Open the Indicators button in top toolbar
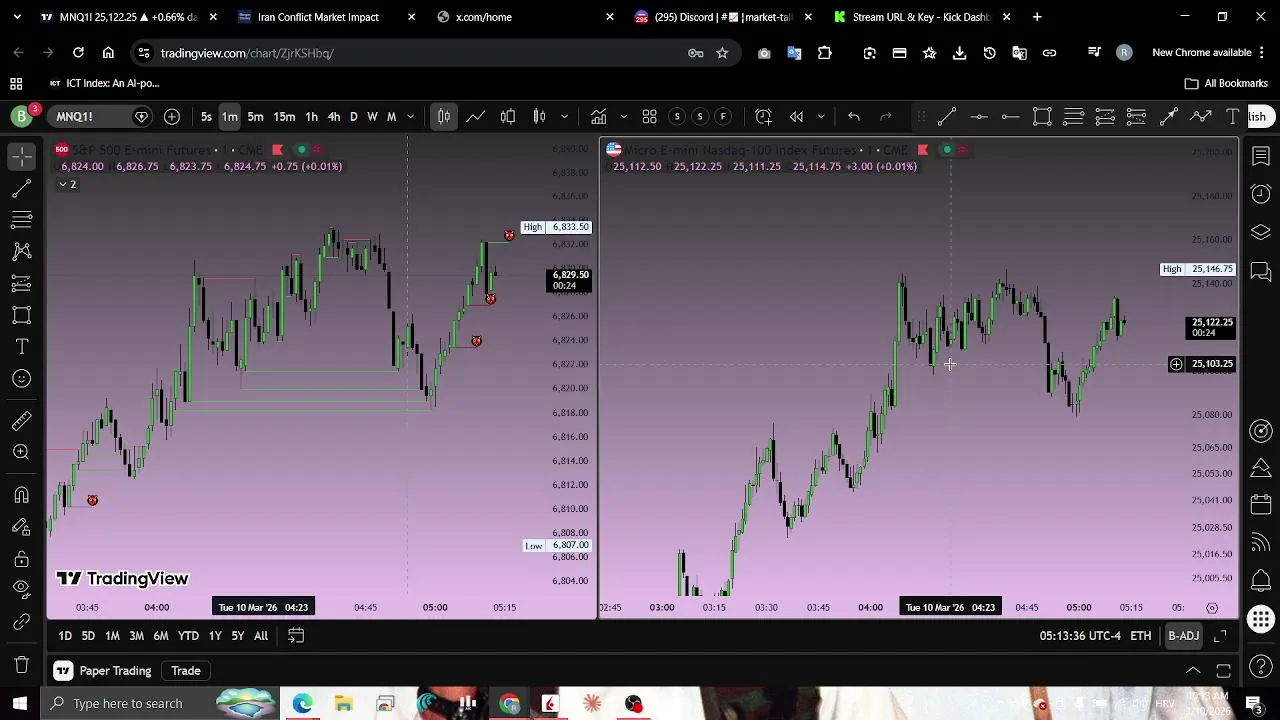The height and width of the screenshot is (720, 1280). tap(598, 117)
